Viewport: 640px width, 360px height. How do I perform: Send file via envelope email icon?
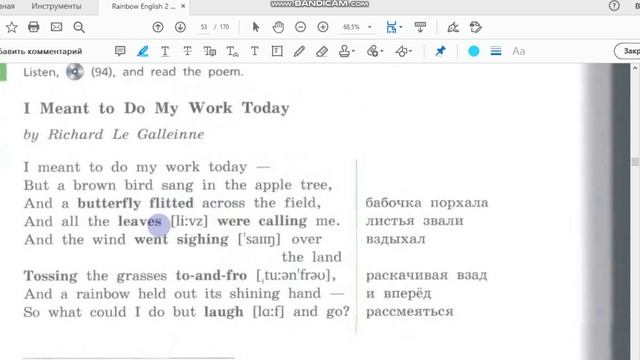(56, 27)
